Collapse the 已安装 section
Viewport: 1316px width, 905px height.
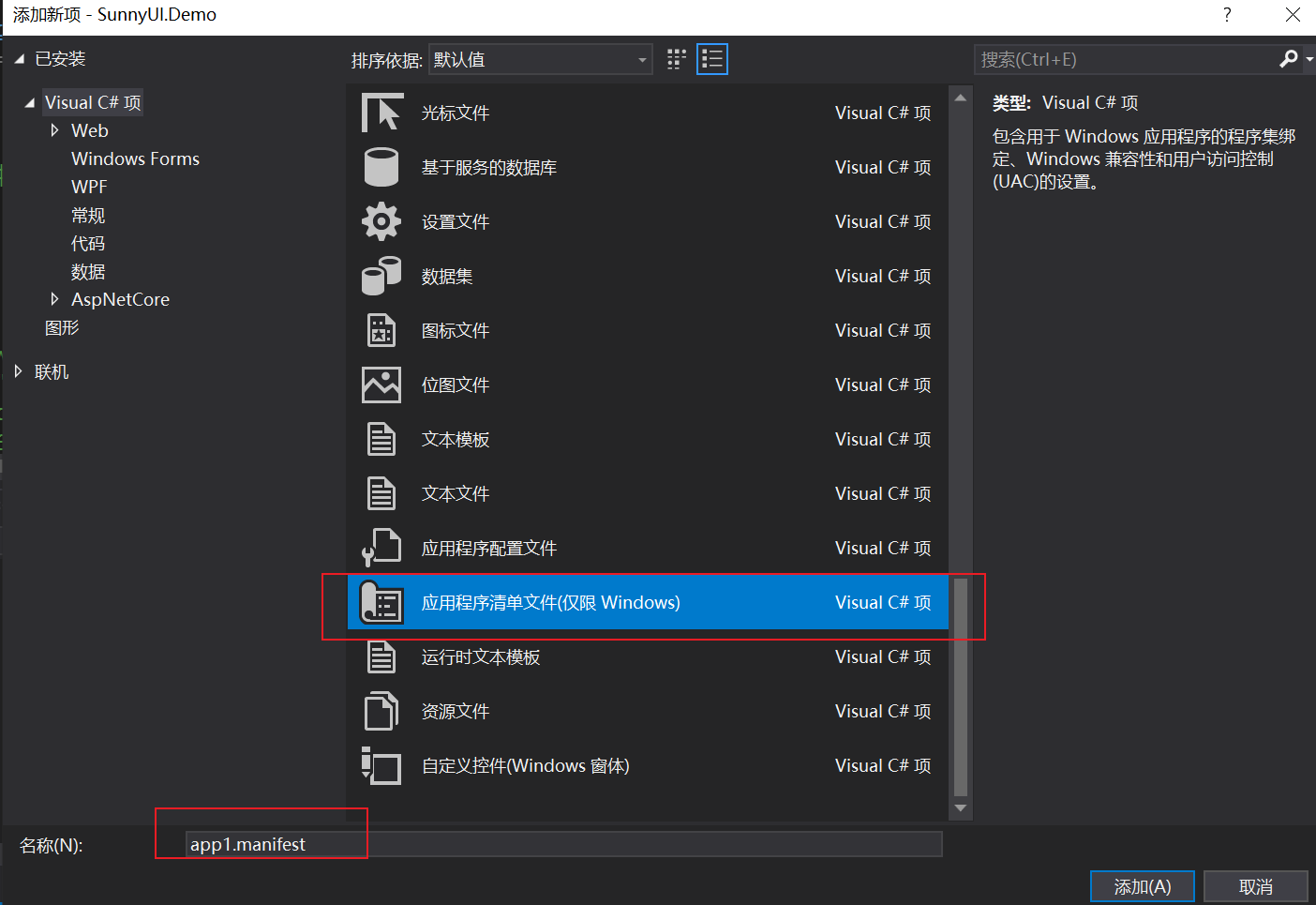(20, 59)
